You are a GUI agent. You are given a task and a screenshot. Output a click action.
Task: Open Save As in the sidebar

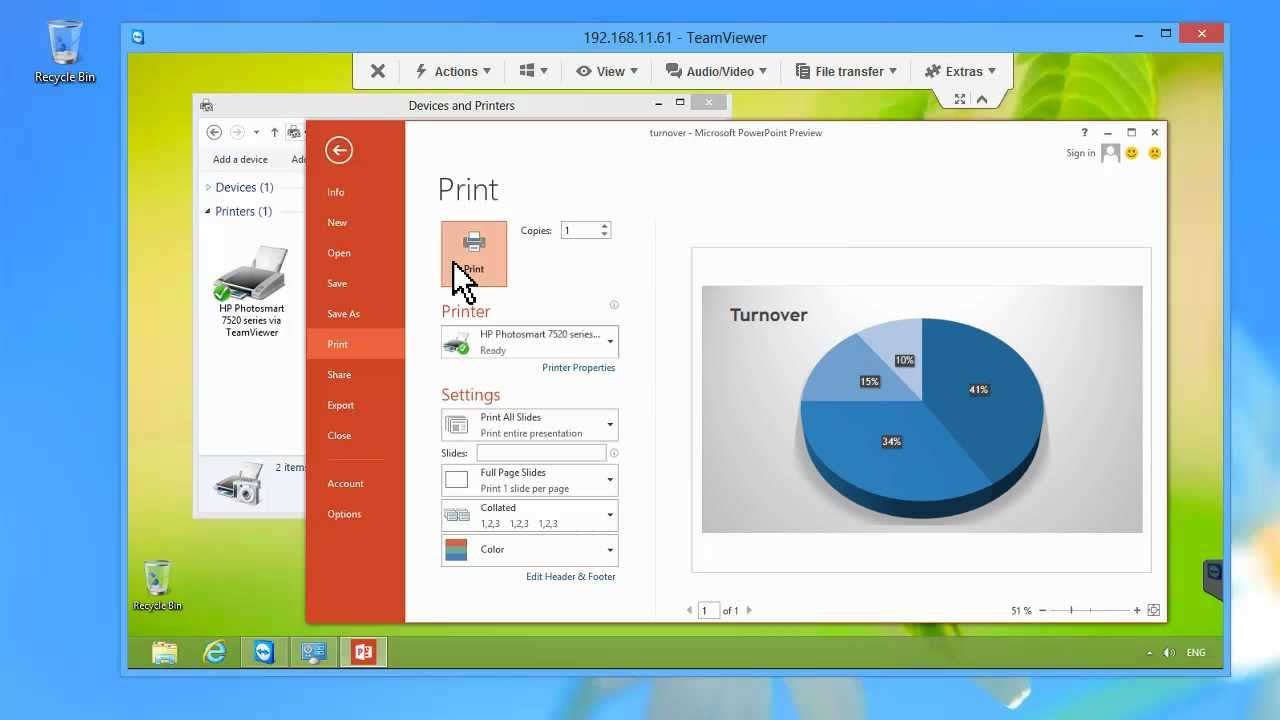(x=343, y=314)
